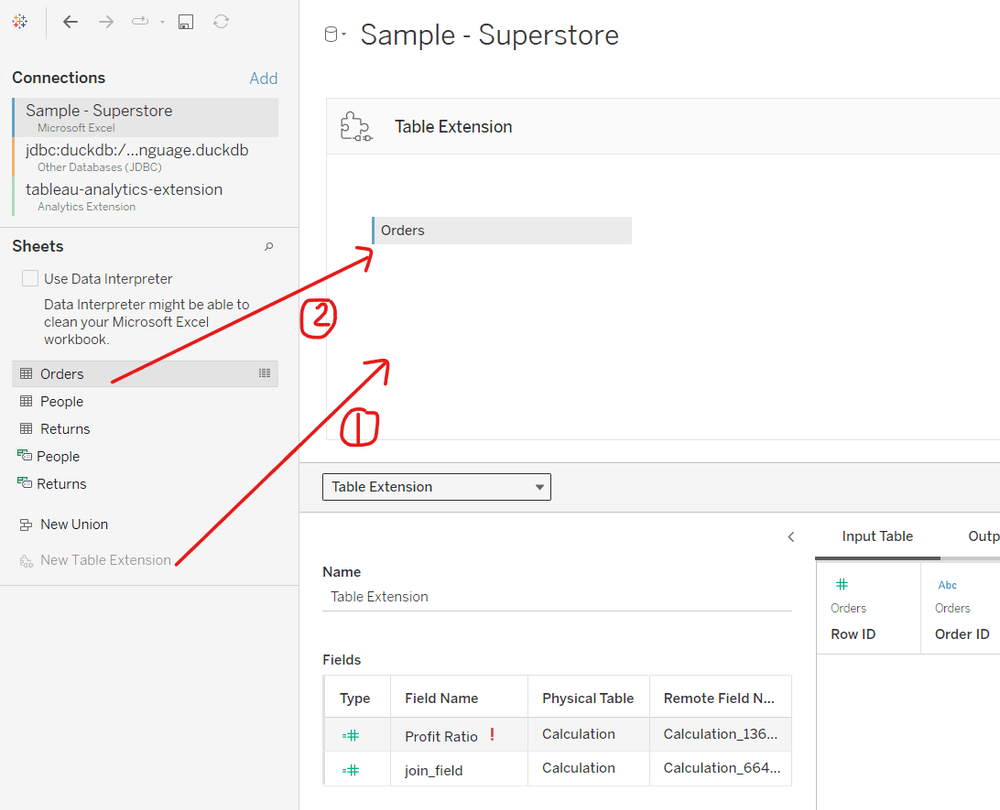Click the refresh data source icon
Screen dimensions: 1000x810
(x=221, y=22)
